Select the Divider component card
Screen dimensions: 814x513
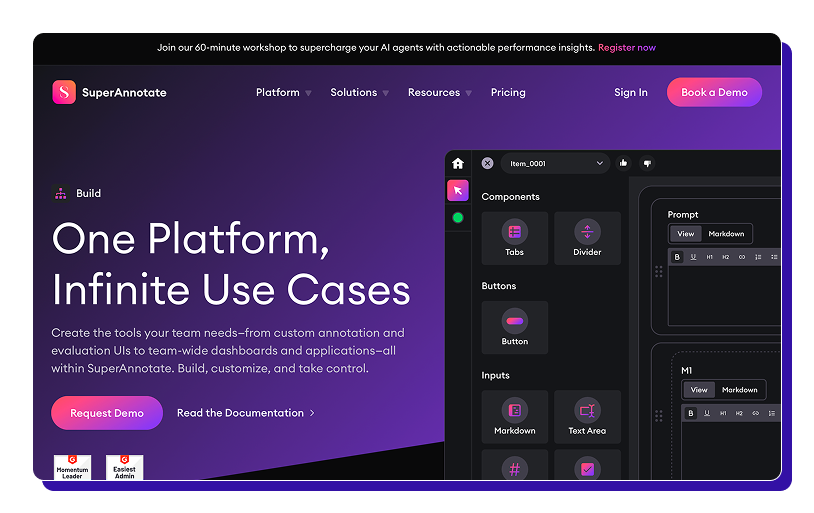coord(587,238)
